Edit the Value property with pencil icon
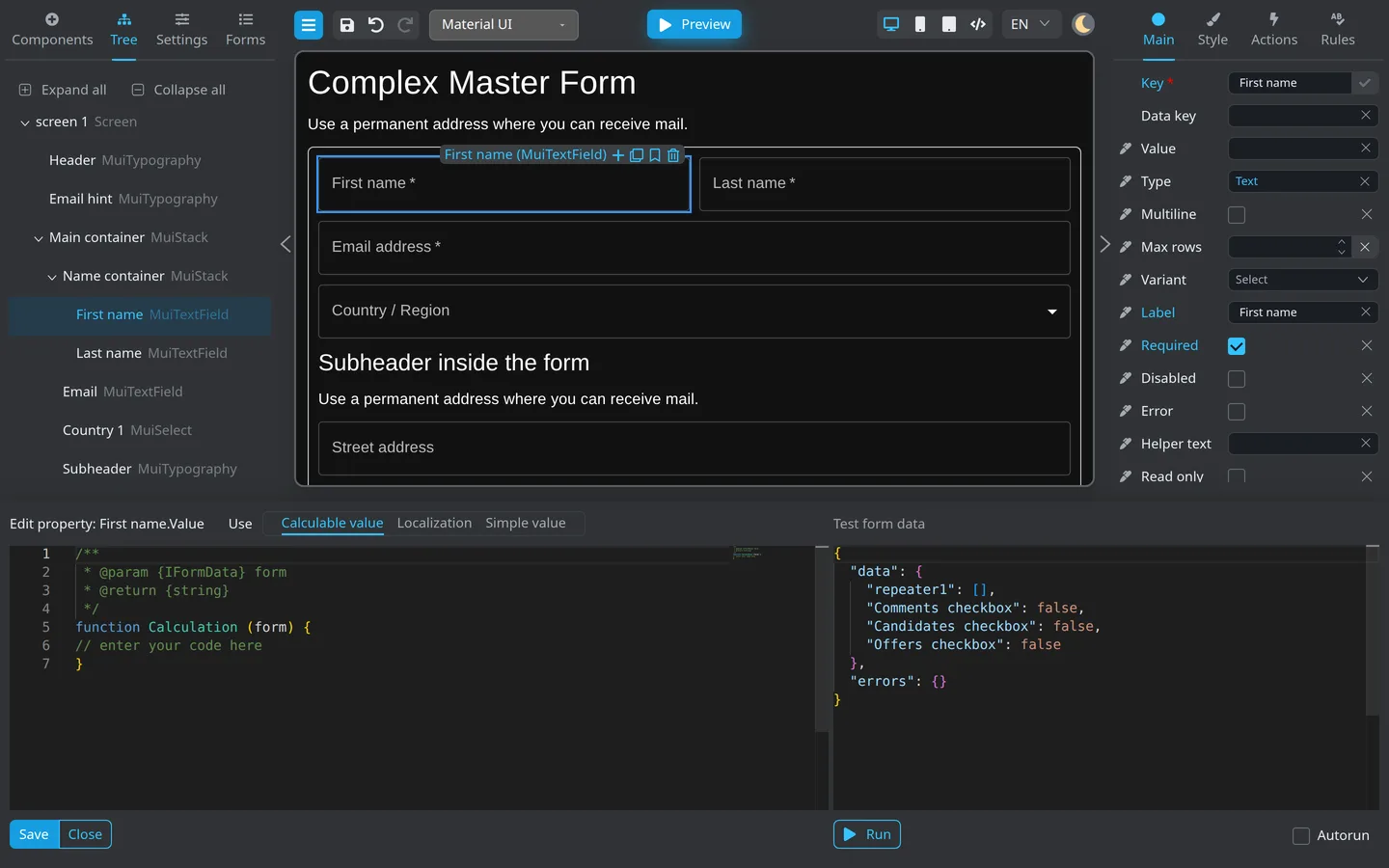Image resolution: width=1389 pixels, height=868 pixels. click(1126, 149)
